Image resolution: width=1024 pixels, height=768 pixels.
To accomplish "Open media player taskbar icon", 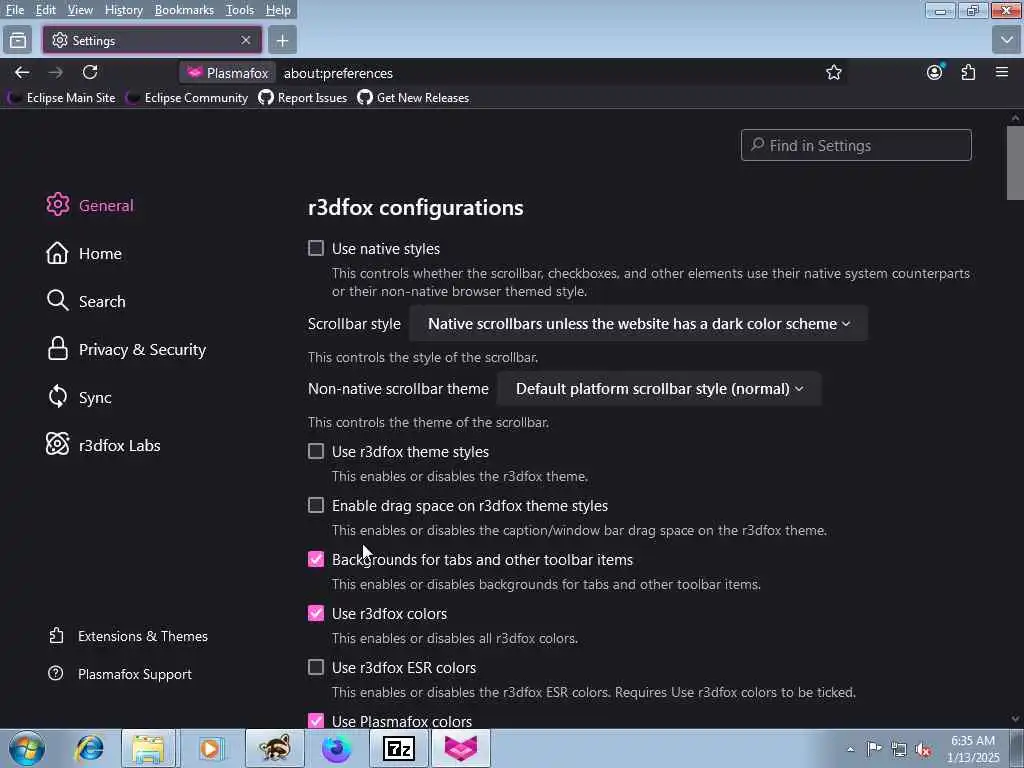I will (210, 748).
